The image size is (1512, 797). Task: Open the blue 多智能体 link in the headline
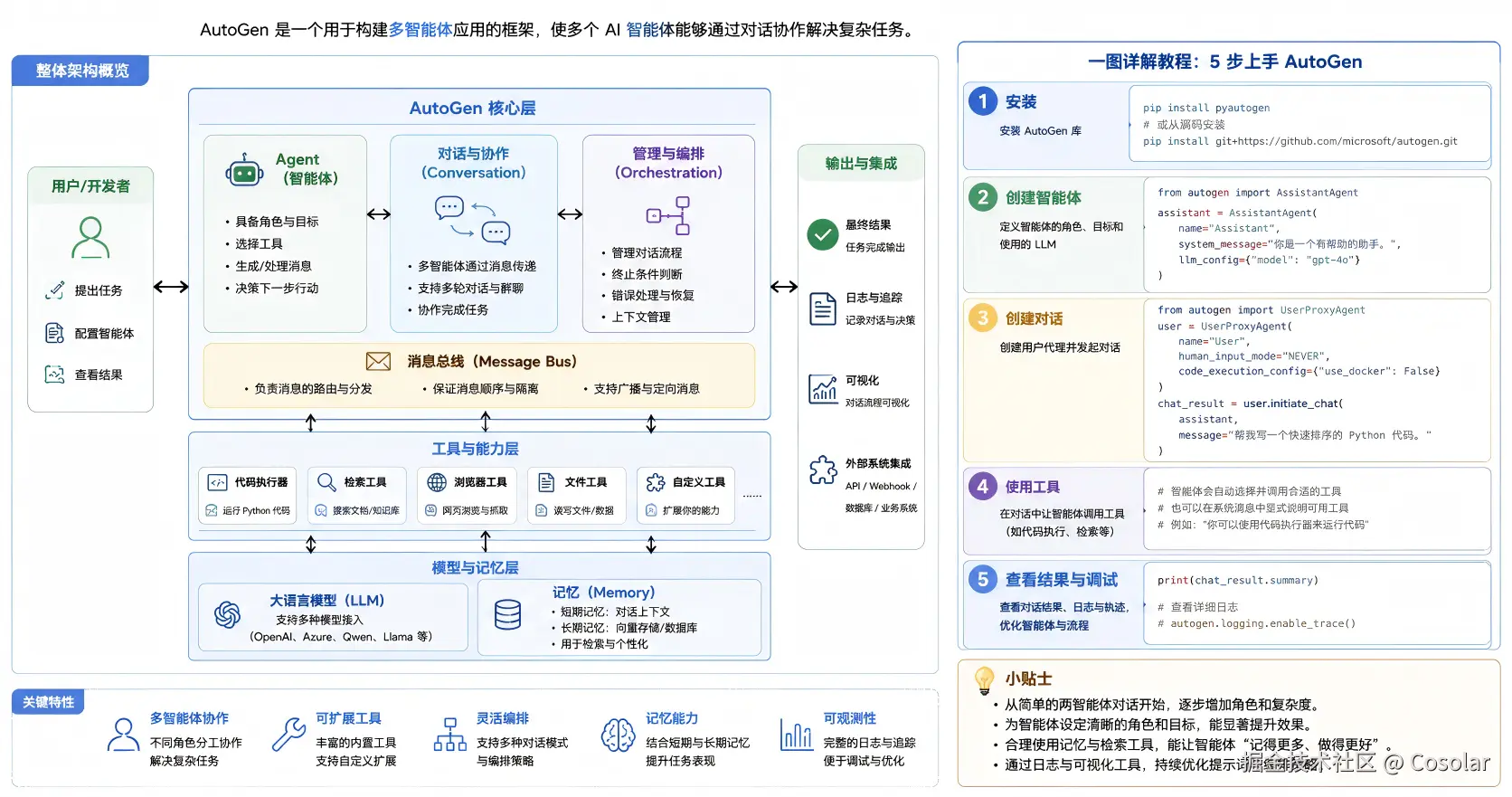coord(421,30)
